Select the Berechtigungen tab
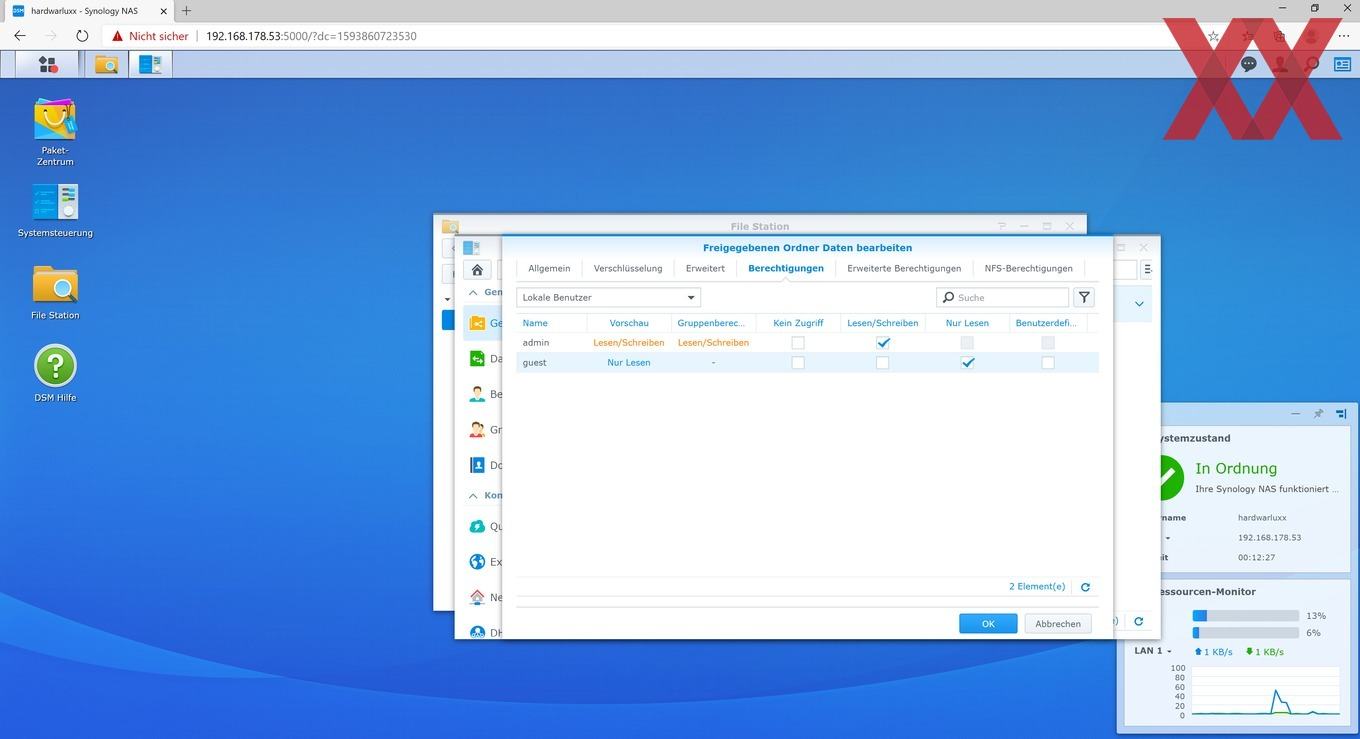Viewport: 1360px width, 739px height. click(786, 268)
